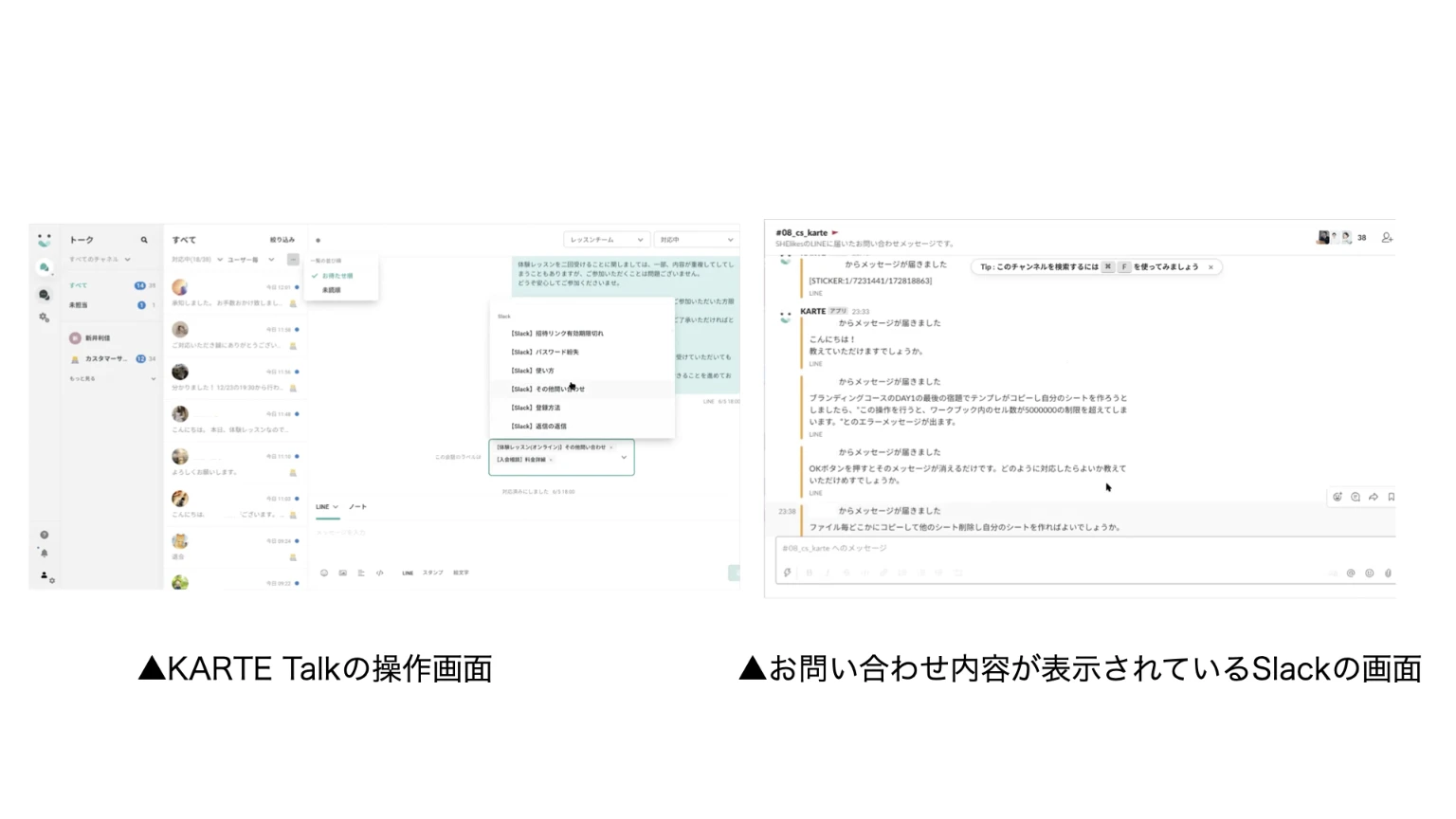Image resolution: width=1456 pixels, height=819 pixels.
Task: Choose [Slack] その他問い合わせ label option
Action: click(580, 389)
